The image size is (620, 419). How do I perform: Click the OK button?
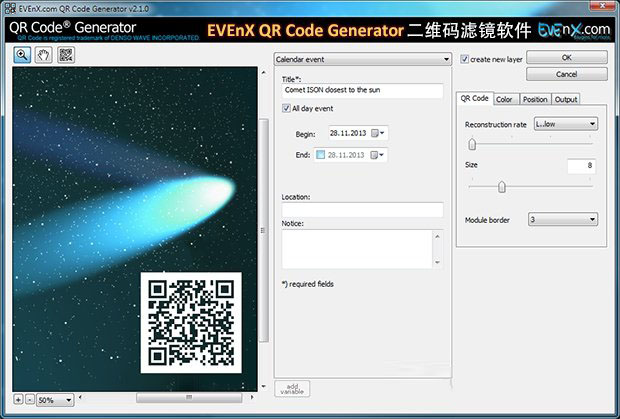(567, 58)
